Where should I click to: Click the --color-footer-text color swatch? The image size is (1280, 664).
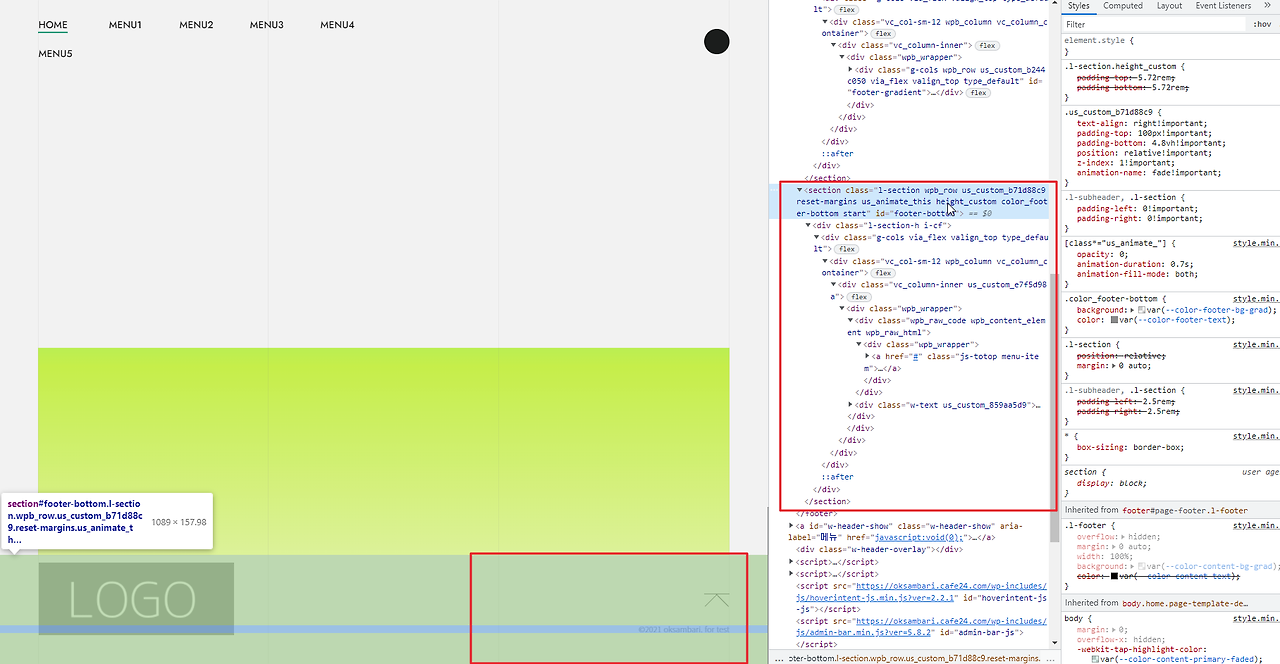coord(1114,321)
